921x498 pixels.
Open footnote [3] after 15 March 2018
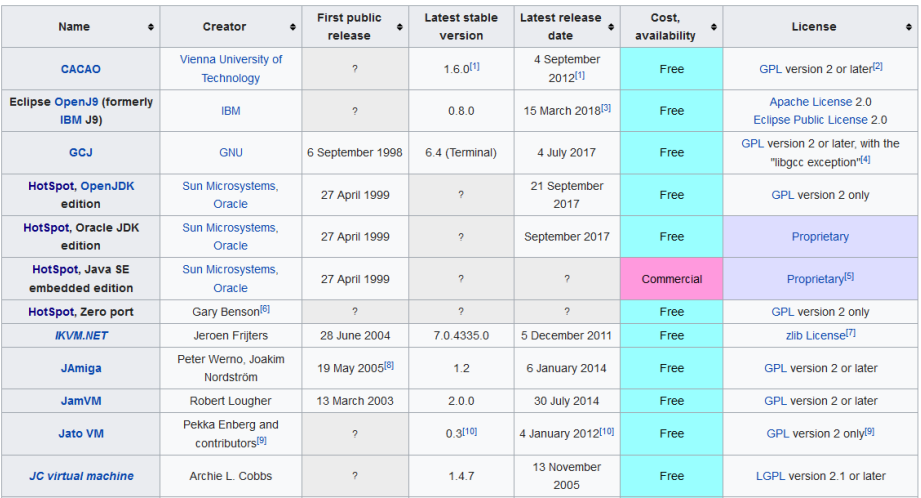click(606, 108)
